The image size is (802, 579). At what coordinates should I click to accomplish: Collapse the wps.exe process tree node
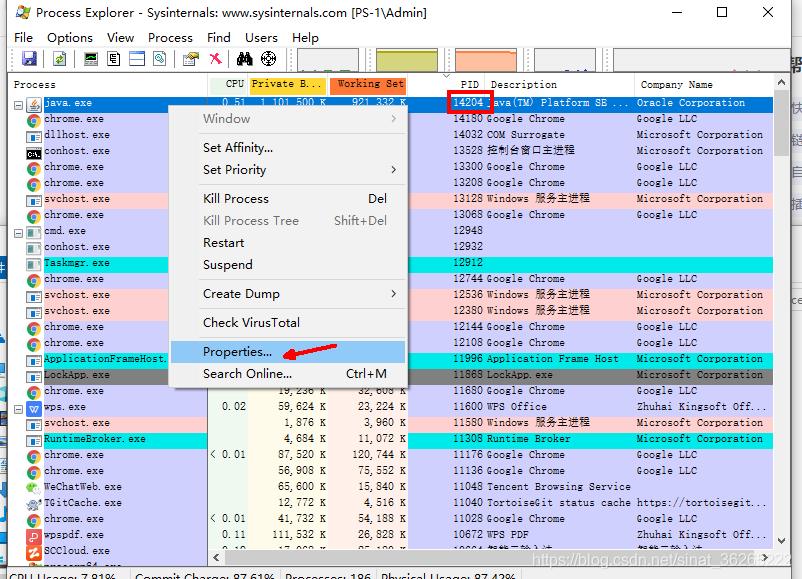click(x=18, y=409)
